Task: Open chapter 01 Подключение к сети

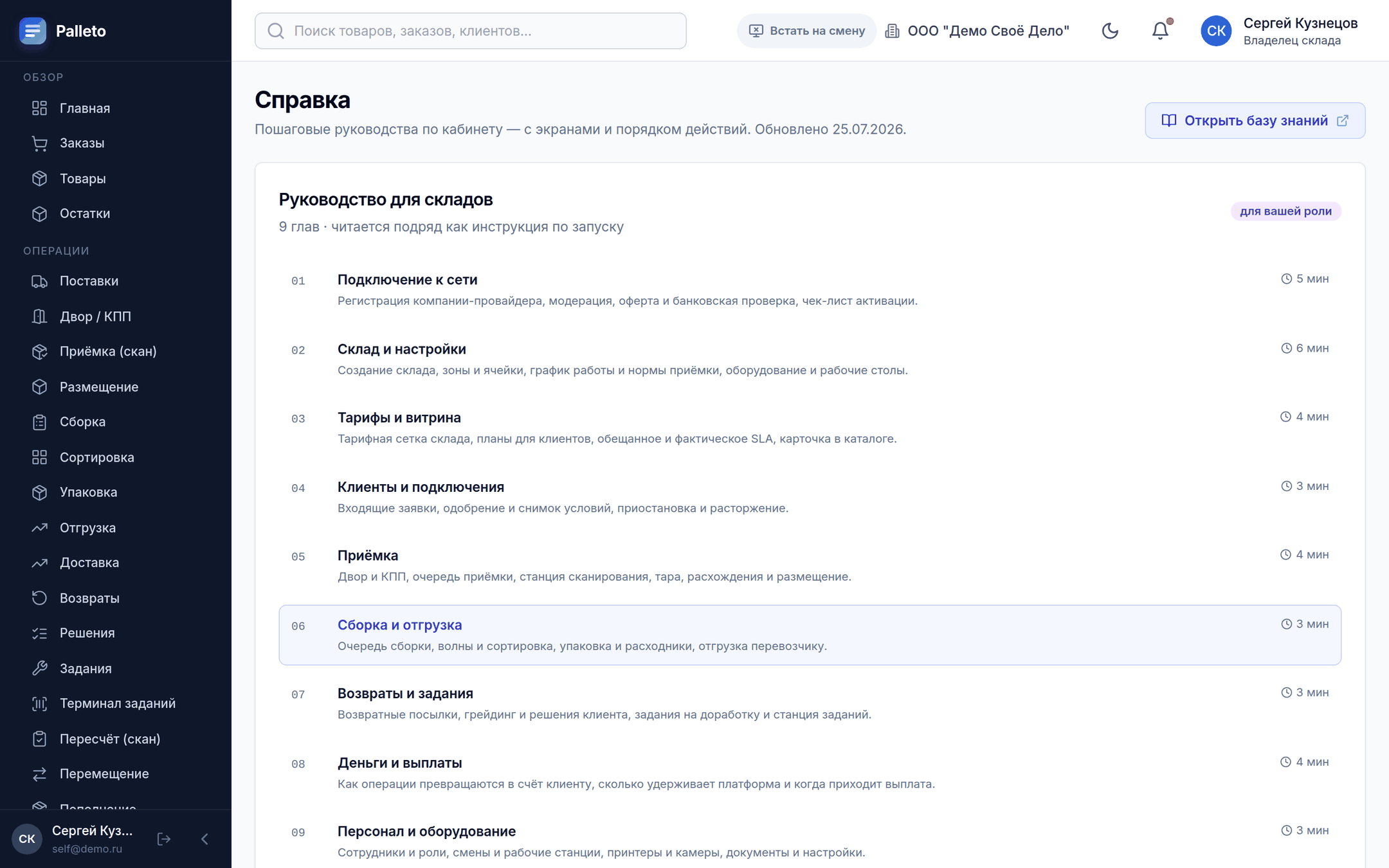Action: (x=810, y=289)
